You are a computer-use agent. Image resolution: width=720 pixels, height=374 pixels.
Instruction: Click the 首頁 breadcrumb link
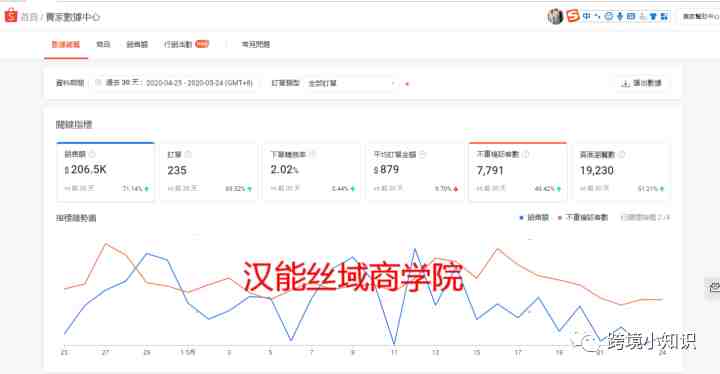tap(29, 17)
